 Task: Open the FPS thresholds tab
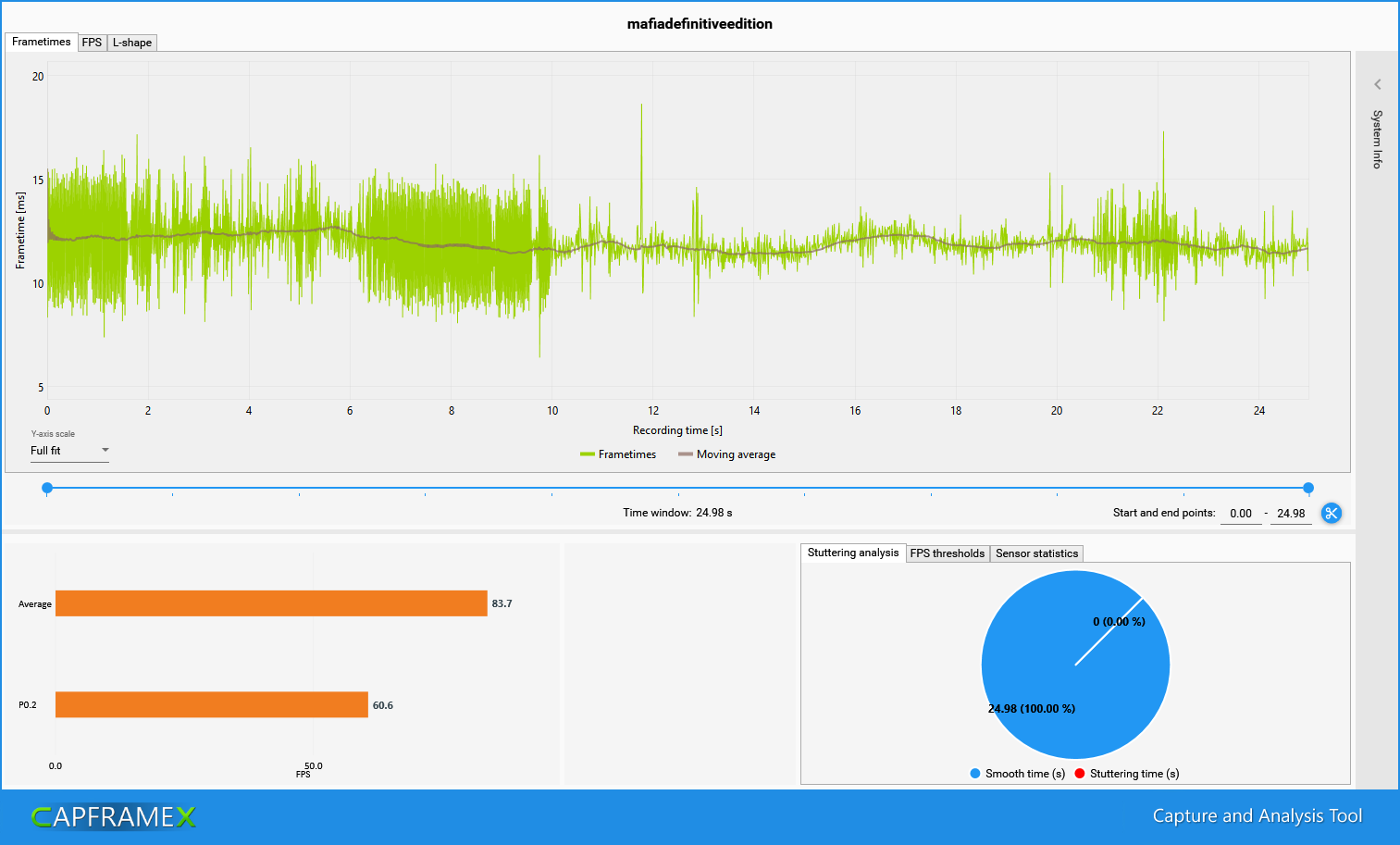pyautogui.click(x=948, y=553)
